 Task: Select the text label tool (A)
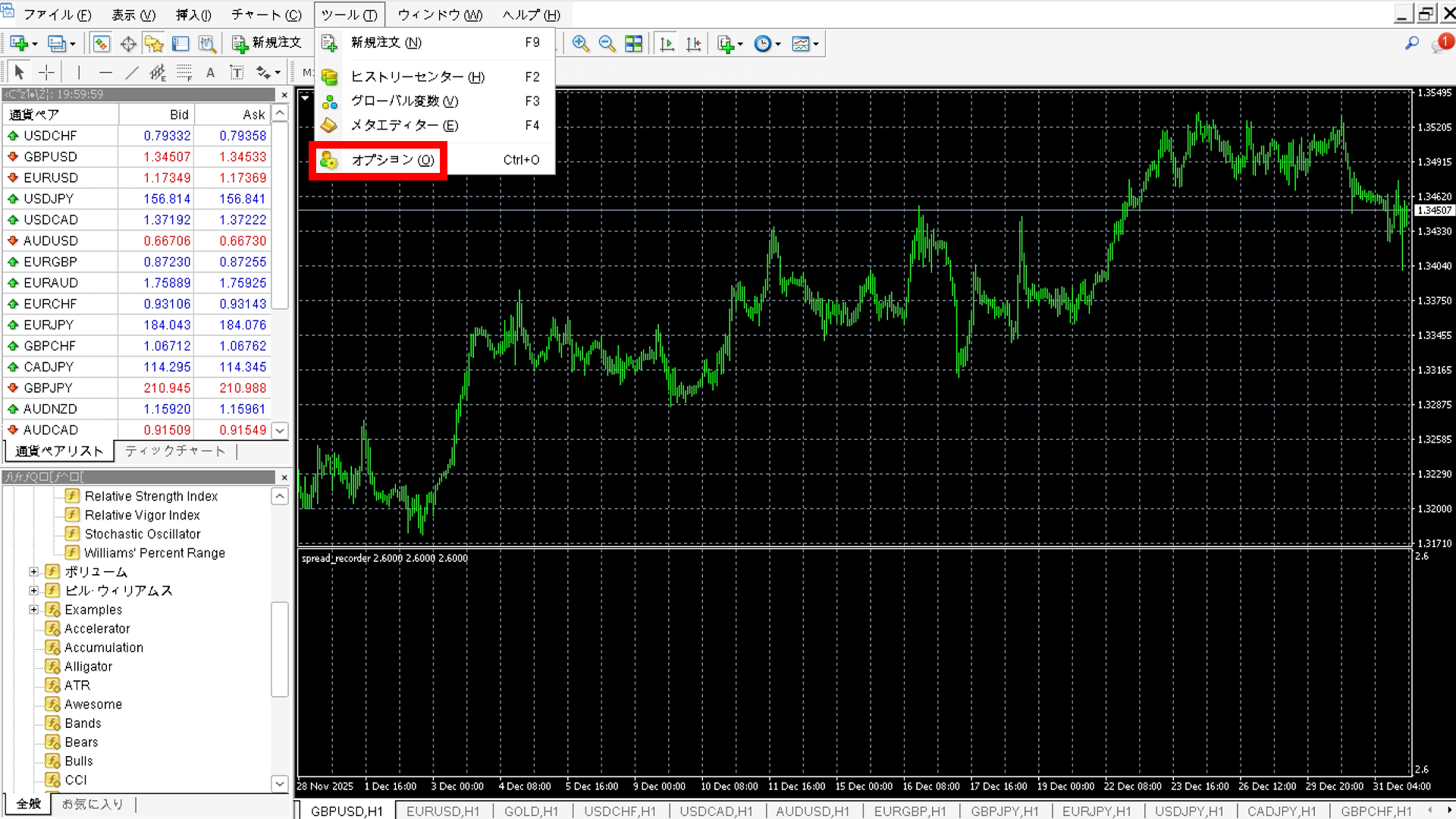(210, 72)
